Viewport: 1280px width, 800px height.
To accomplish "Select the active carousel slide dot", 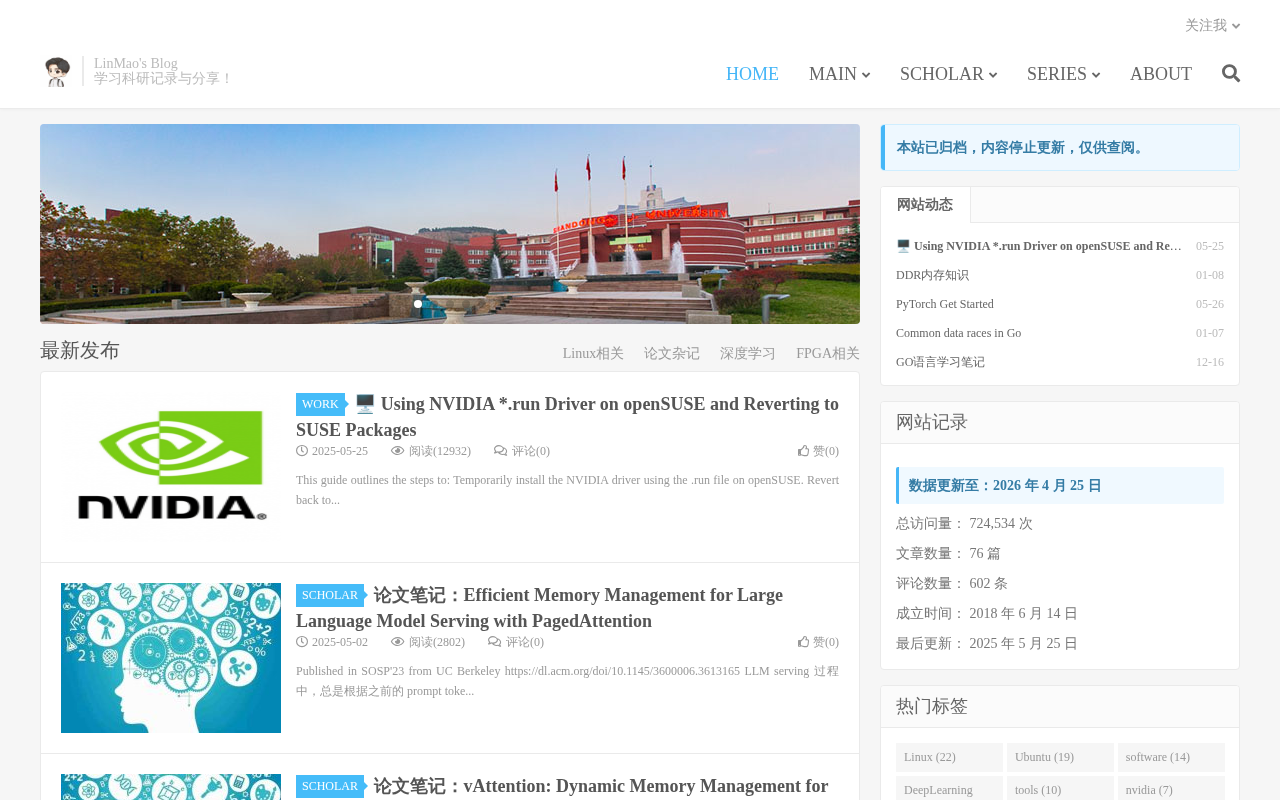I will (418, 304).
